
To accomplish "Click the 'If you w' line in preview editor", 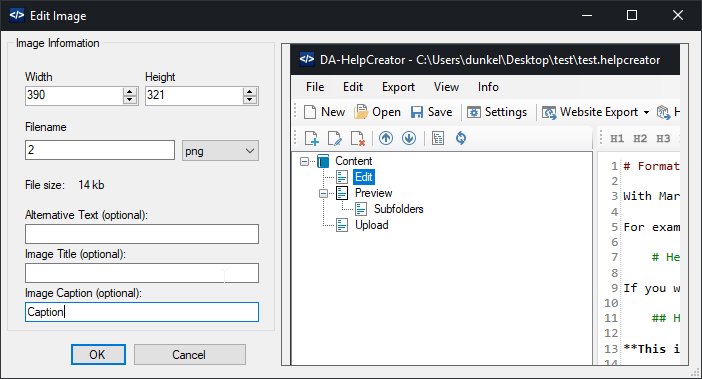I will [x=651, y=288].
